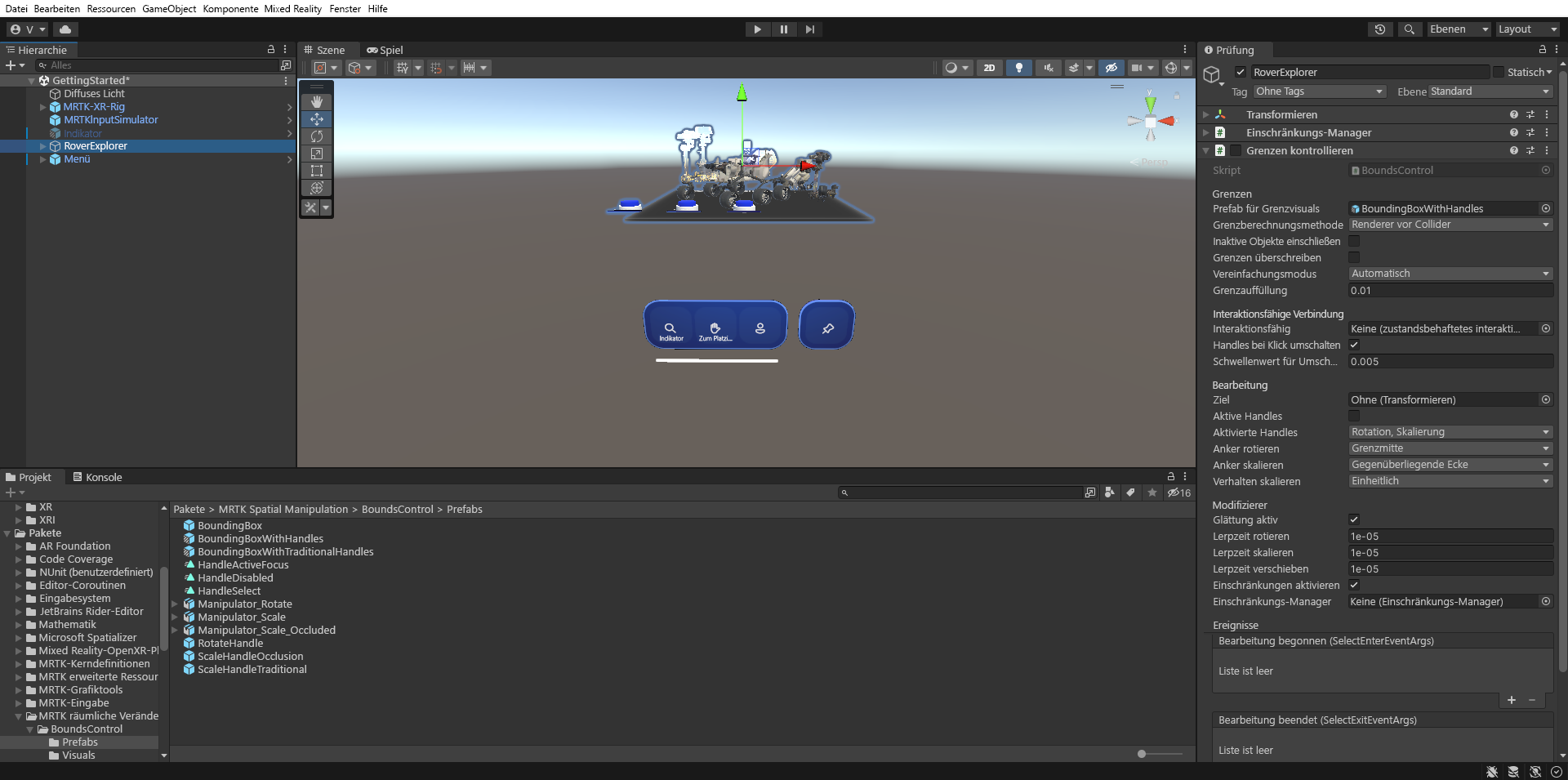This screenshot has height=780, width=1568.
Task: Uncheck Einschränkungen aktivieren
Action: click(1354, 585)
